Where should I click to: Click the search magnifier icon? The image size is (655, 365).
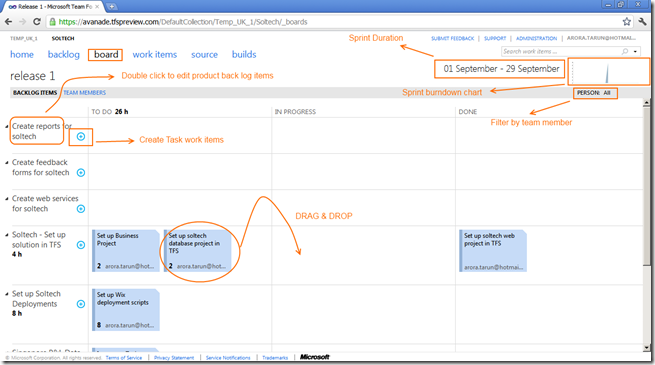click(x=625, y=51)
